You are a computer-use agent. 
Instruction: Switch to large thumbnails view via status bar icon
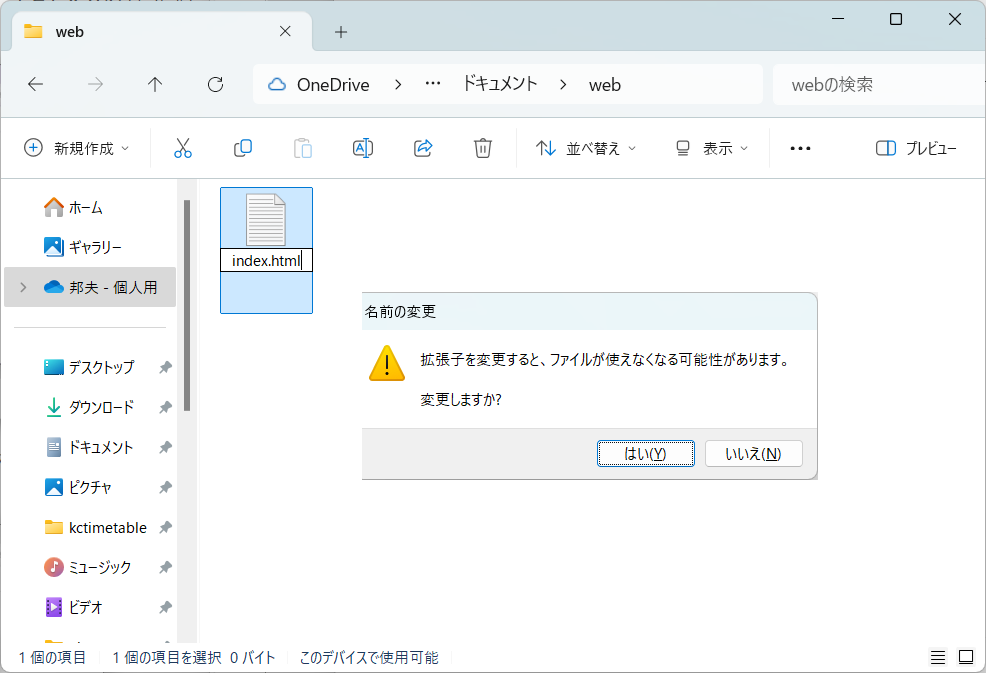pos(966,657)
